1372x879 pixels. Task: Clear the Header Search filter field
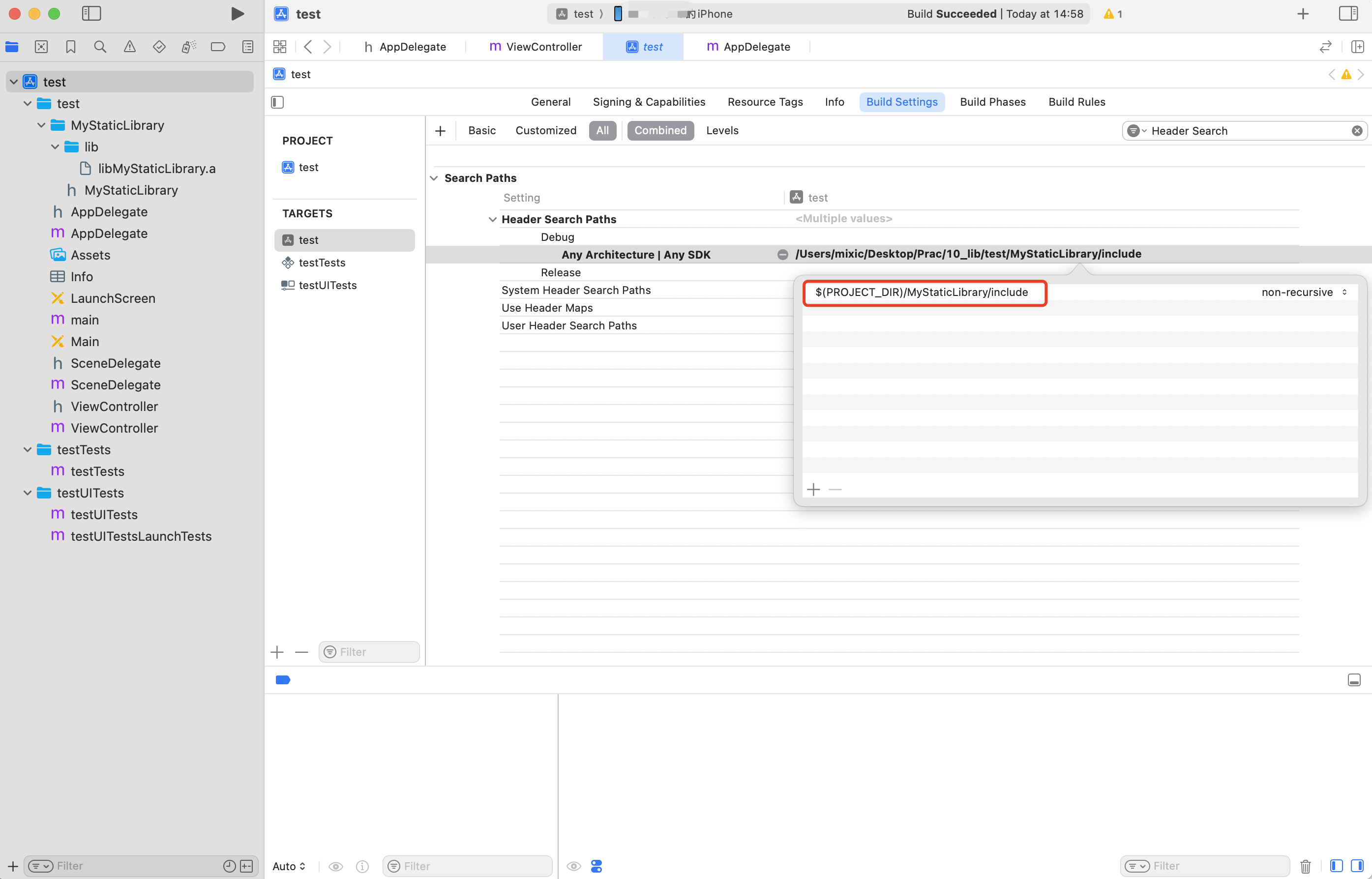click(x=1357, y=131)
